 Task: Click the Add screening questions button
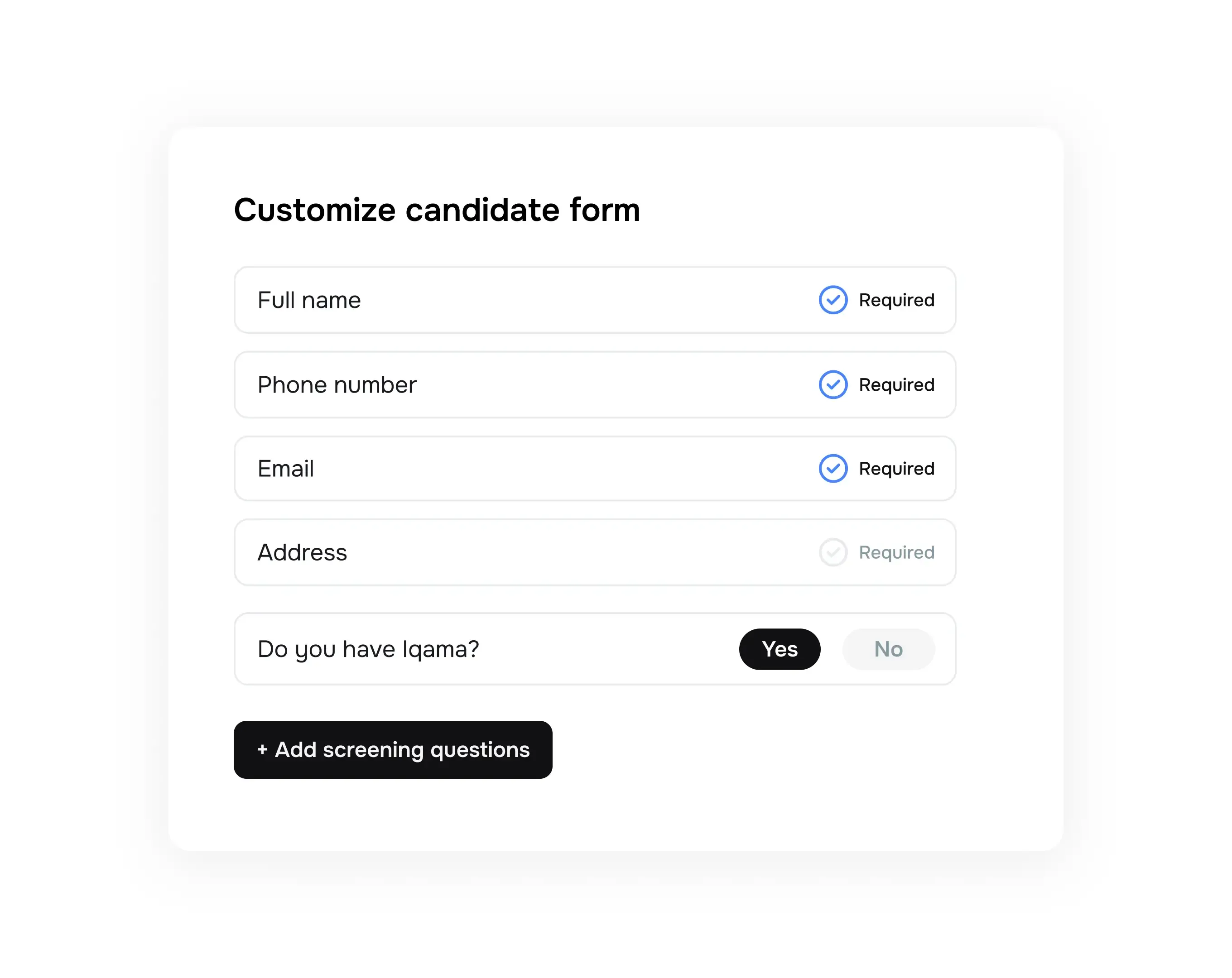pos(393,749)
